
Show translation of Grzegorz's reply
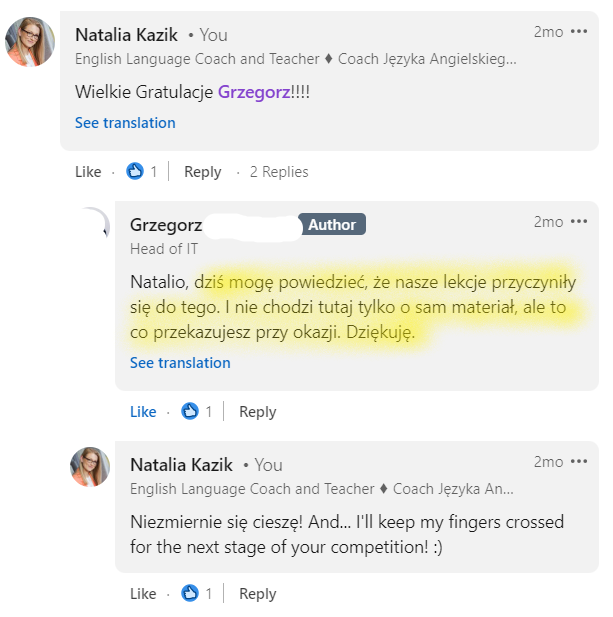(180, 363)
